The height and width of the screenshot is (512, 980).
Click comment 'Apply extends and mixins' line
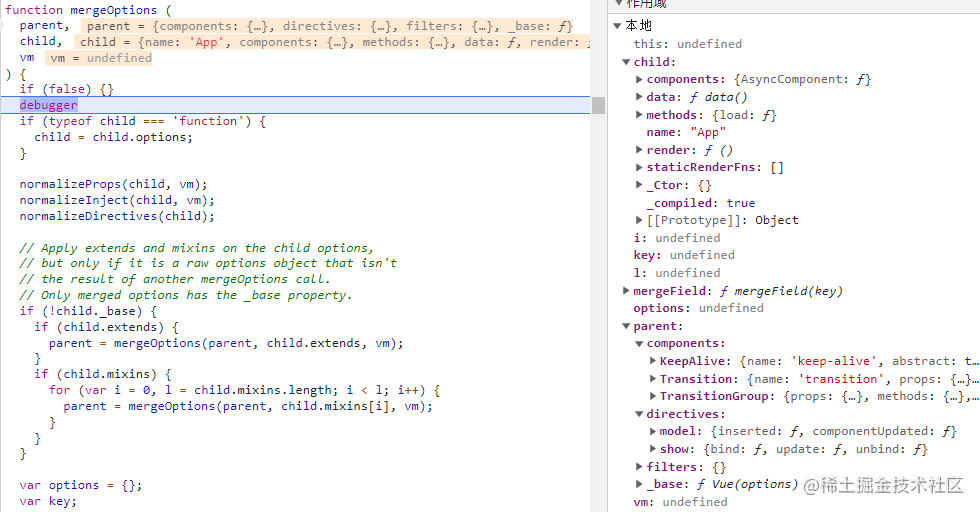tap(196, 248)
